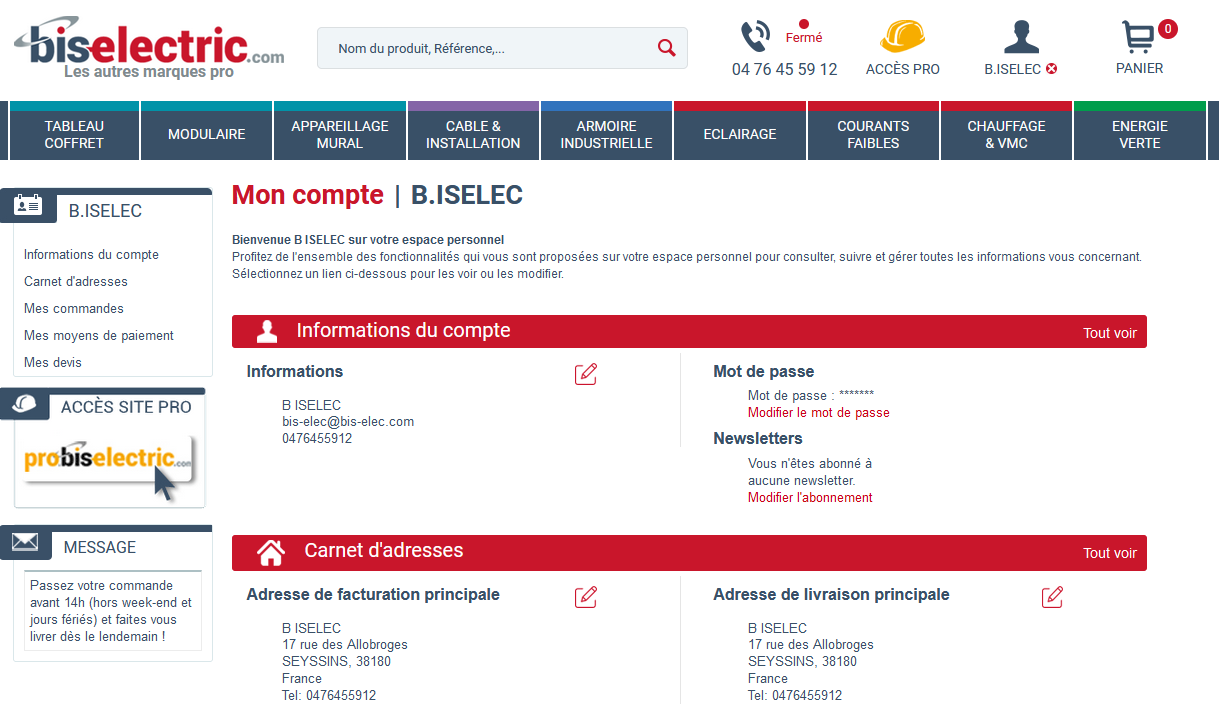
Task: Click the PANIER label
Action: point(1140,69)
